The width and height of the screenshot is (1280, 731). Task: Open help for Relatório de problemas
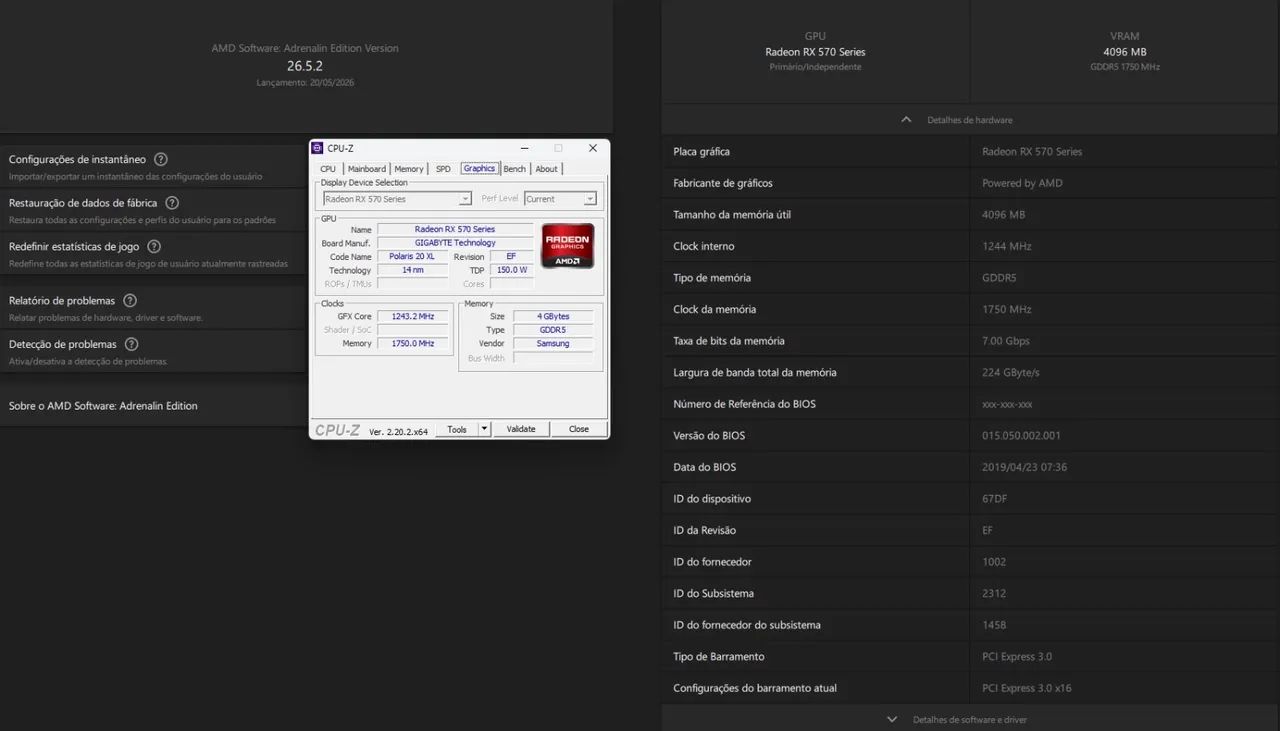tap(130, 300)
